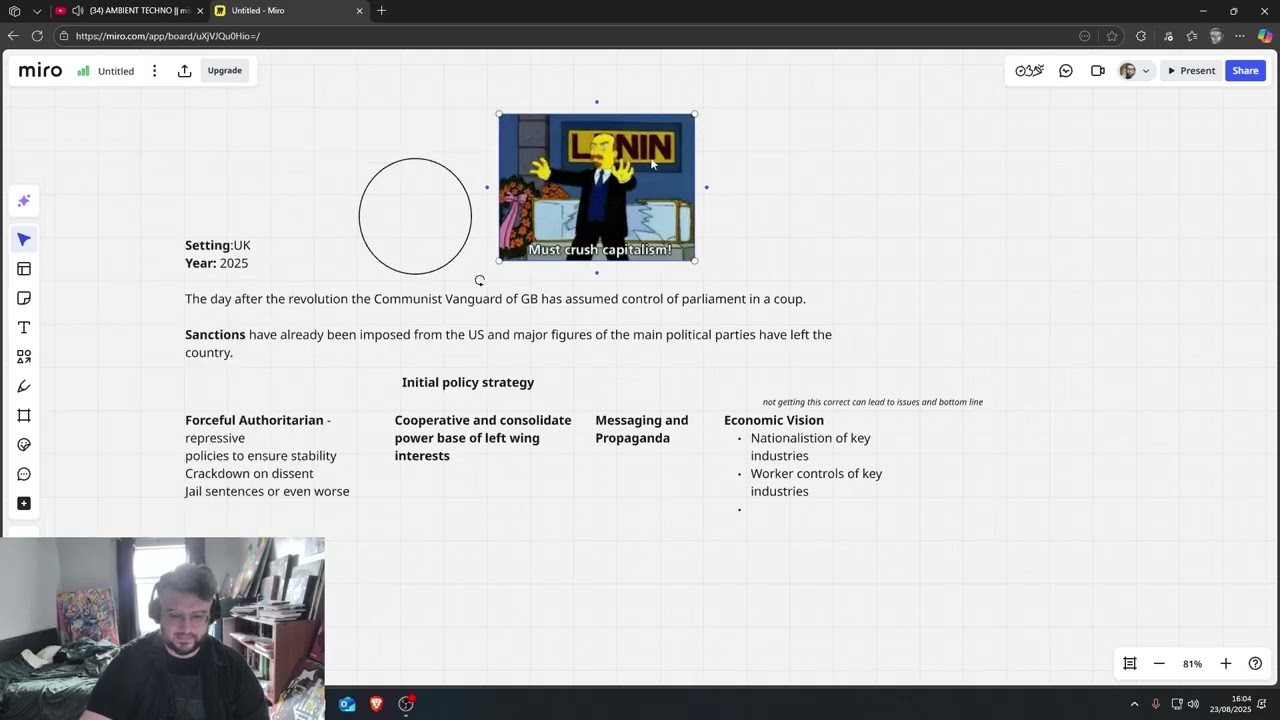1280x720 pixels.
Task: Click the Forceful Authoritarian text block
Action: 267,456
